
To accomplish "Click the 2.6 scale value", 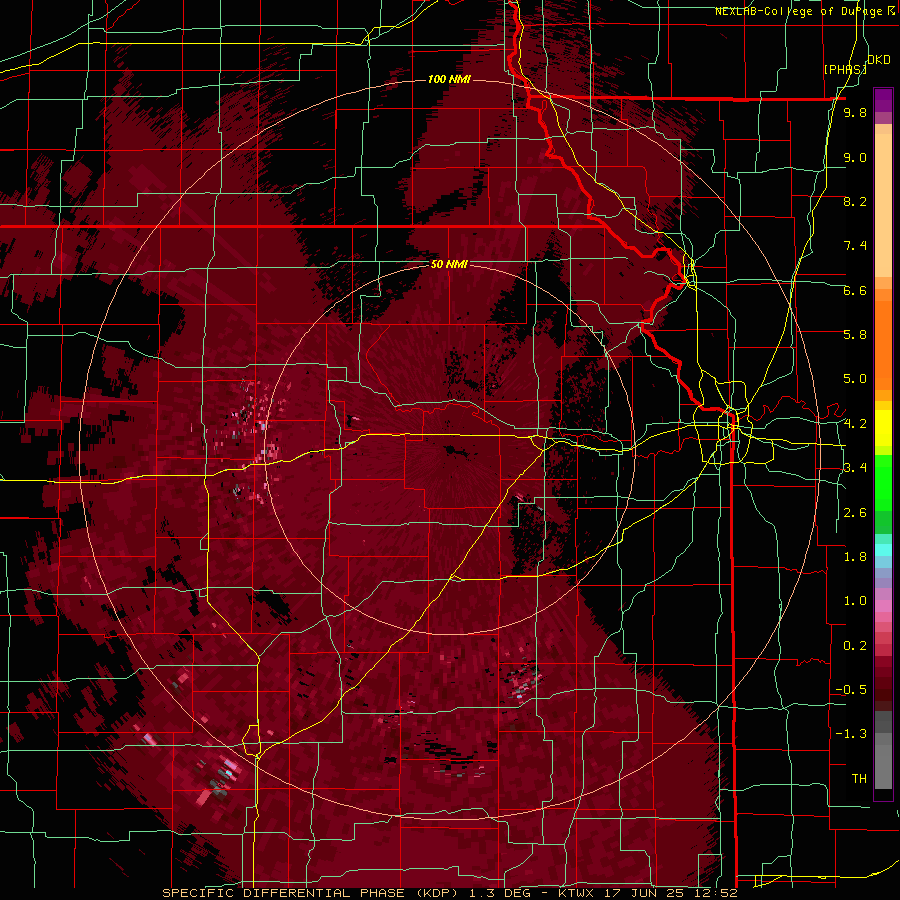I will tap(855, 513).
